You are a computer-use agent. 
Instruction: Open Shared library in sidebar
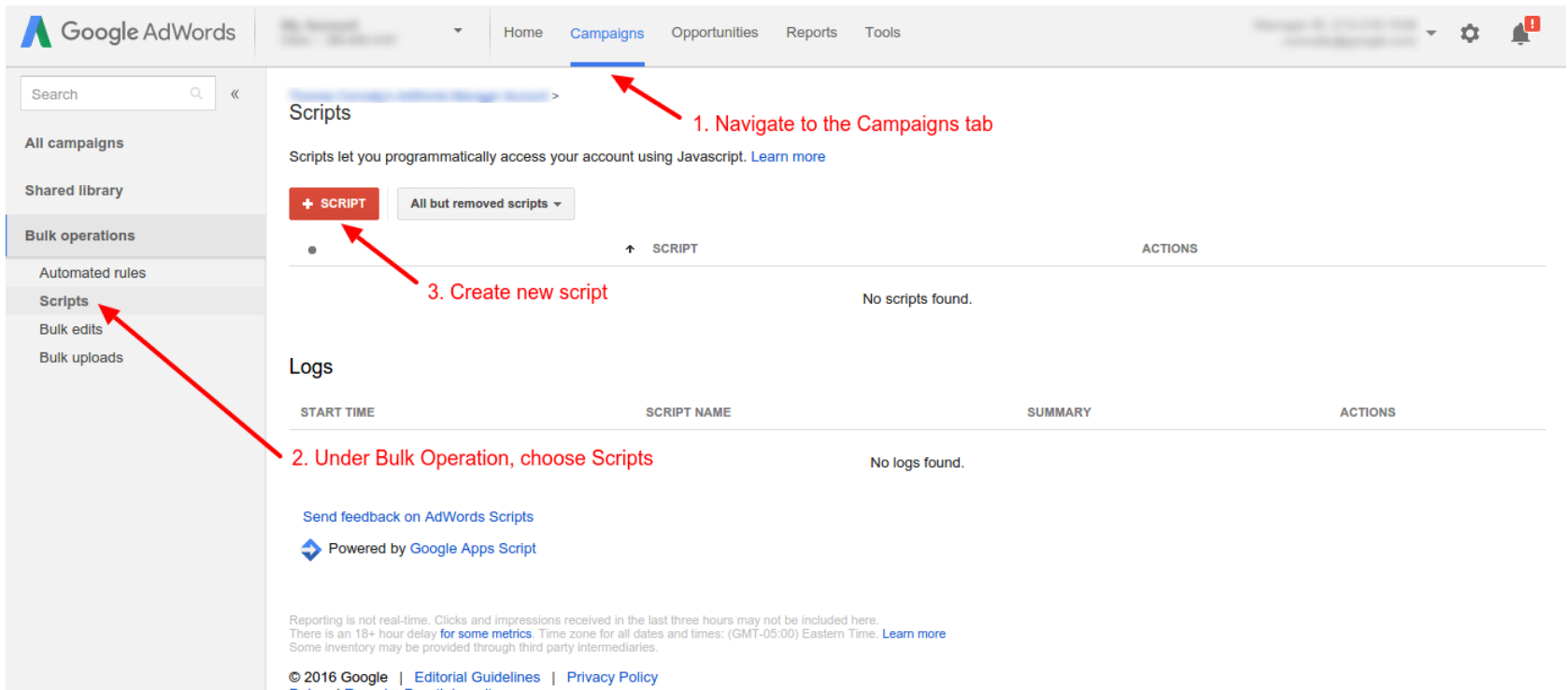coord(74,190)
